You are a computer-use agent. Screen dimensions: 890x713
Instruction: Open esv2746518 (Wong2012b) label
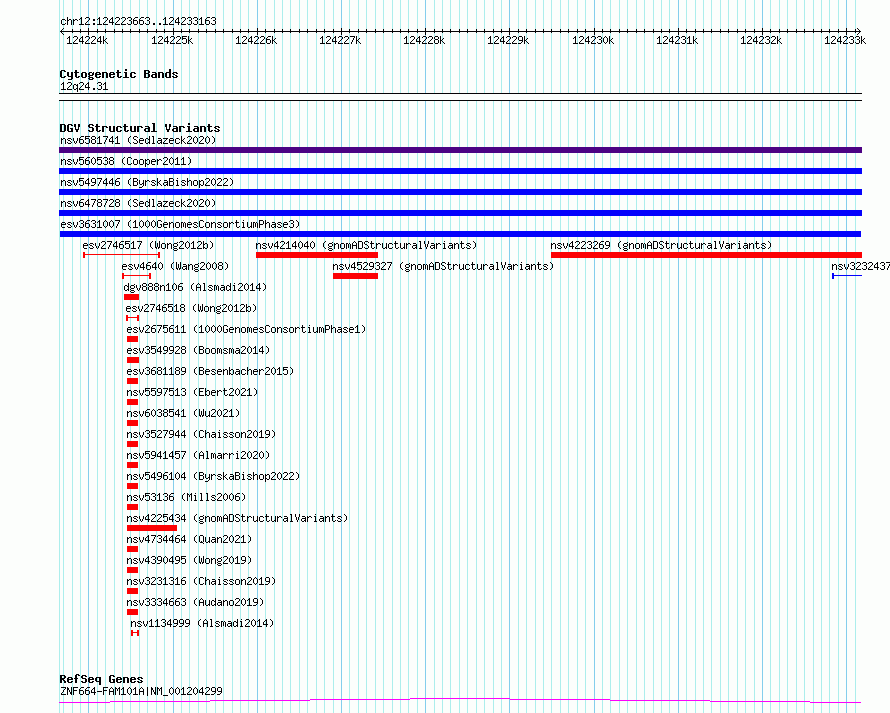pyautogui.click(x=191, y=308)
